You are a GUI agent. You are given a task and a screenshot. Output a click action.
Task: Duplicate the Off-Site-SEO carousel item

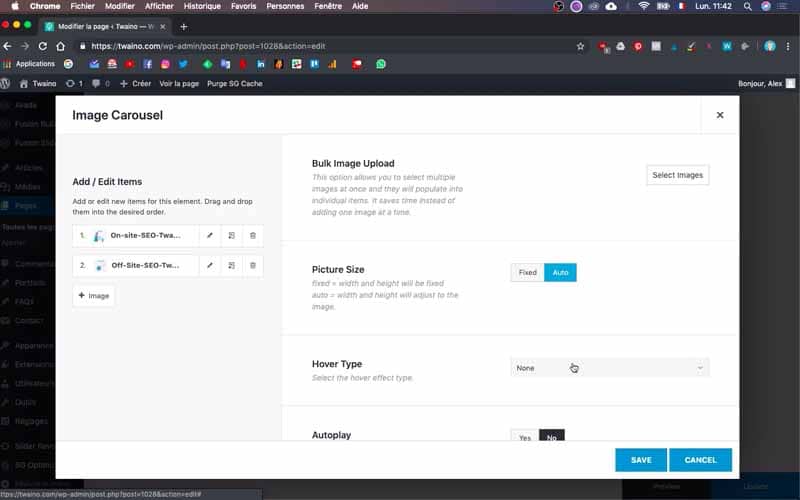click(231, 265)
